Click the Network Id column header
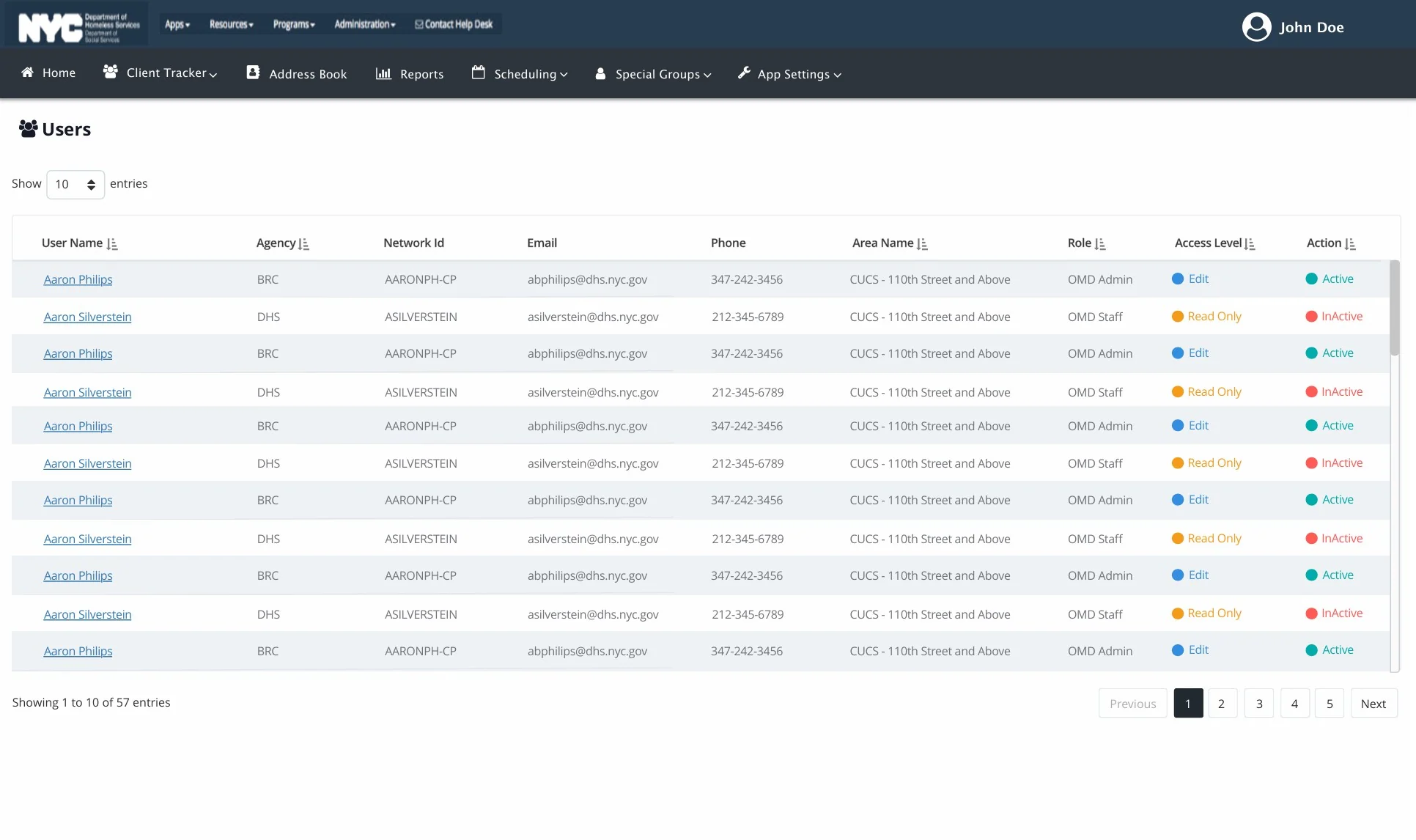The image size is (1416, 840). pyautogui.click(x=413, y=243)
